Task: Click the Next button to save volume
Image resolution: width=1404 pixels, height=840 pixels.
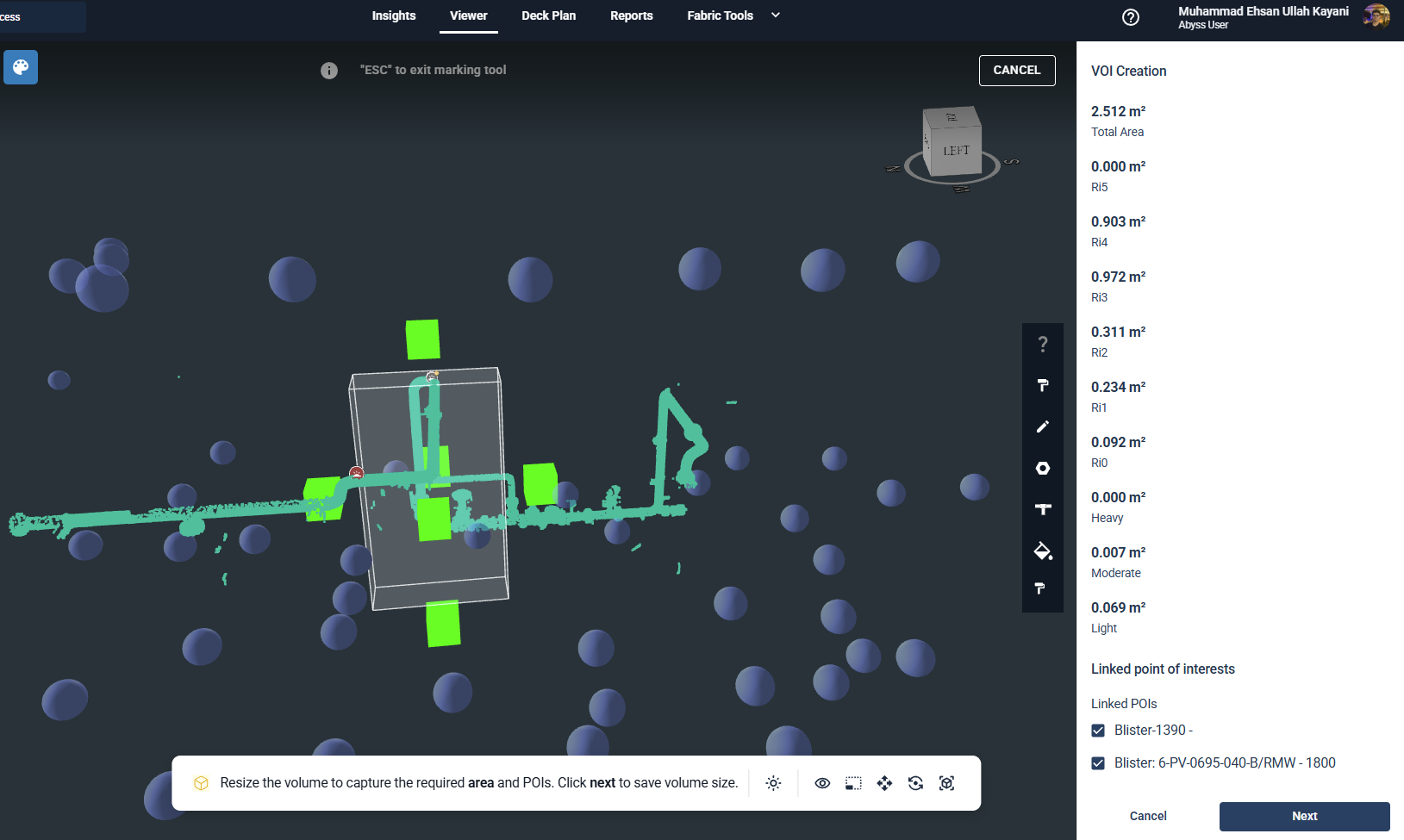Action: point(1303,816)
